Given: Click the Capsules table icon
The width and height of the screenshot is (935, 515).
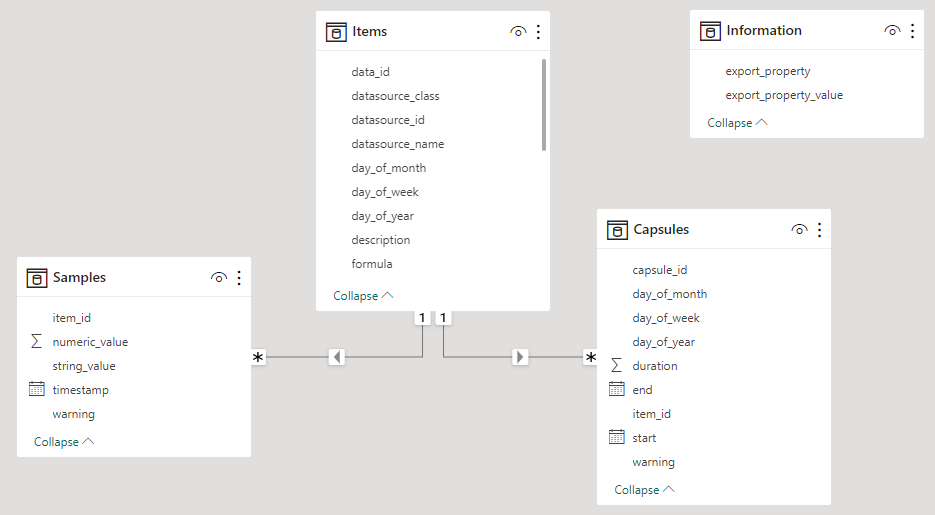Looking at the screenshot, I should (x=618, y=230).
